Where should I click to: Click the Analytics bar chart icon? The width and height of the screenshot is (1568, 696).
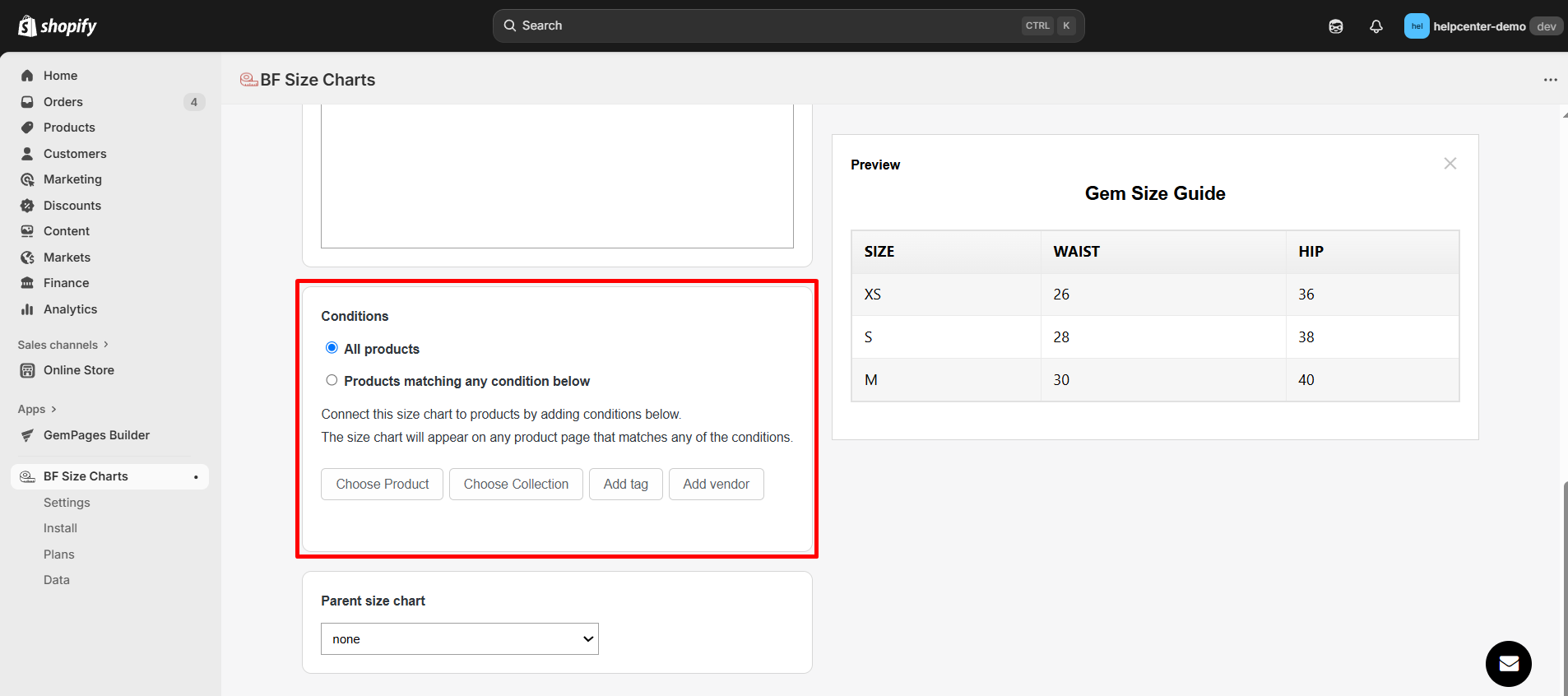pyautogui.click(x=27, y=309)
